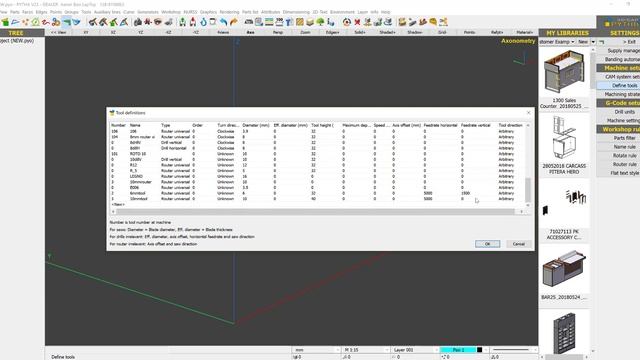Click the orange chain link toolbar icon
The width and height of the screenshot is (640, 360).
click(56, 22)
